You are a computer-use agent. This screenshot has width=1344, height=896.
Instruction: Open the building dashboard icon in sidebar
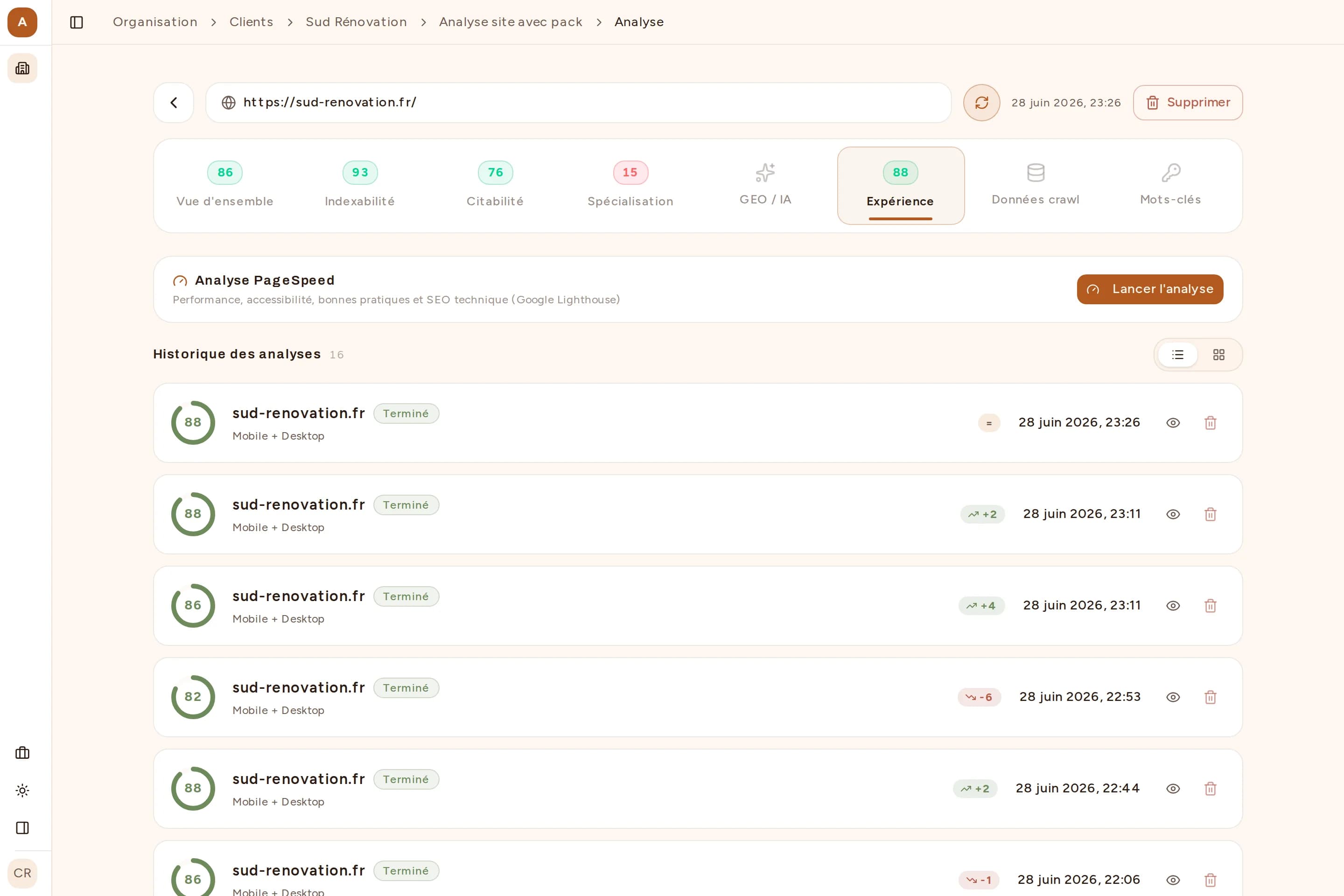coord(22,68)
